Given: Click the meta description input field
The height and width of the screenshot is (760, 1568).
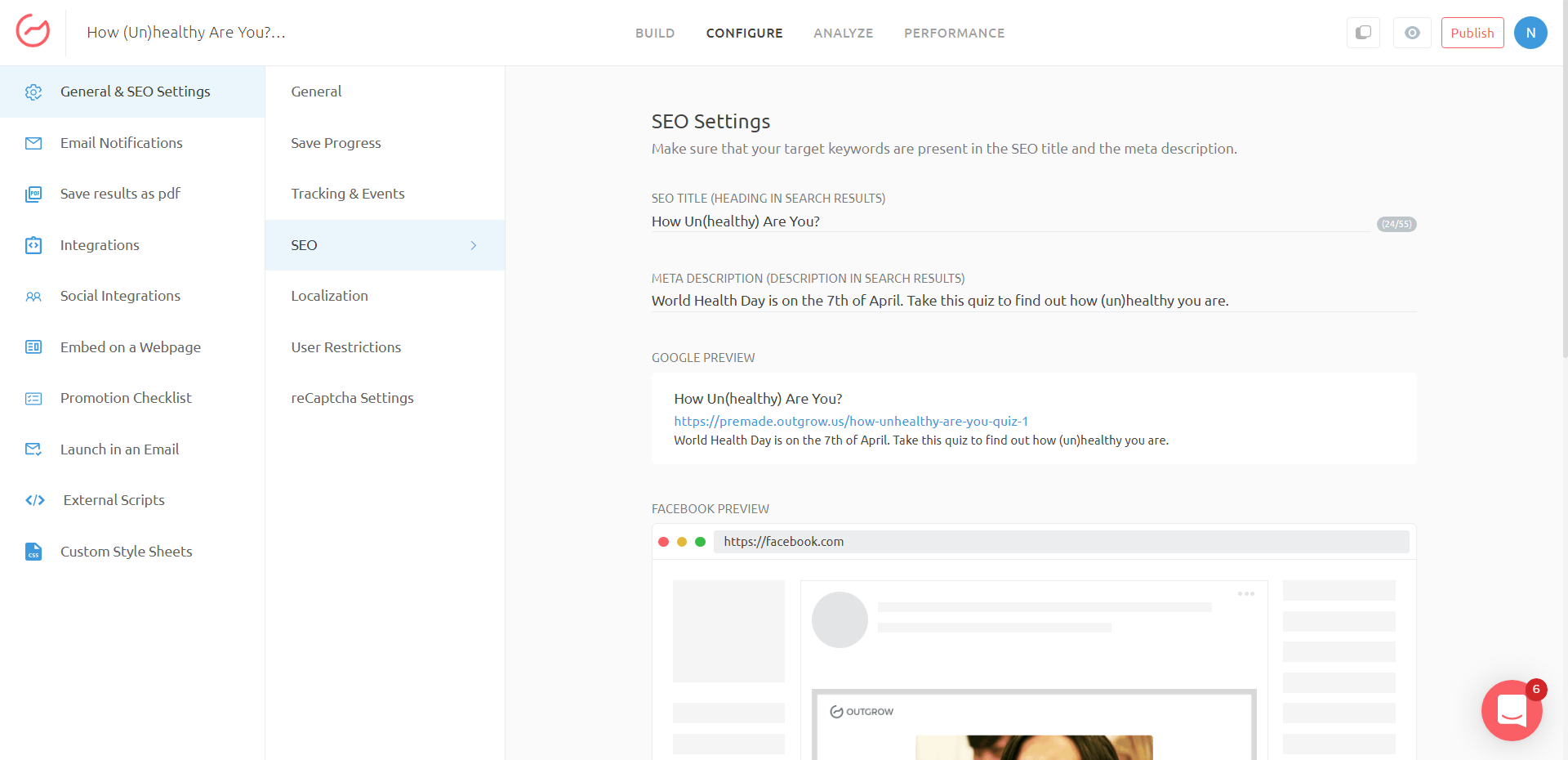Looking at the screenshot, I should [x=1034, y=301].
